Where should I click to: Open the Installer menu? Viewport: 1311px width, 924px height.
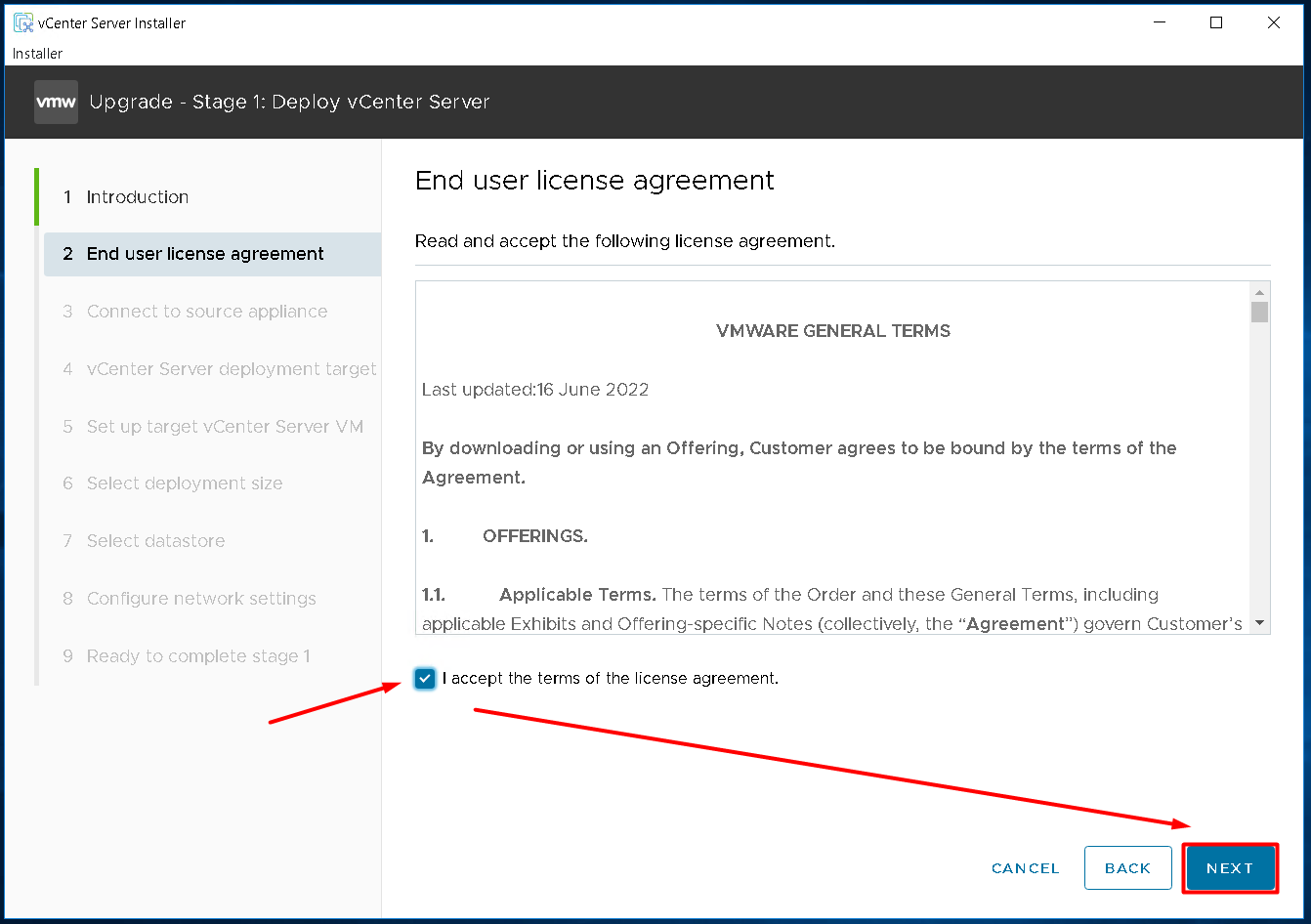point(37,54)
